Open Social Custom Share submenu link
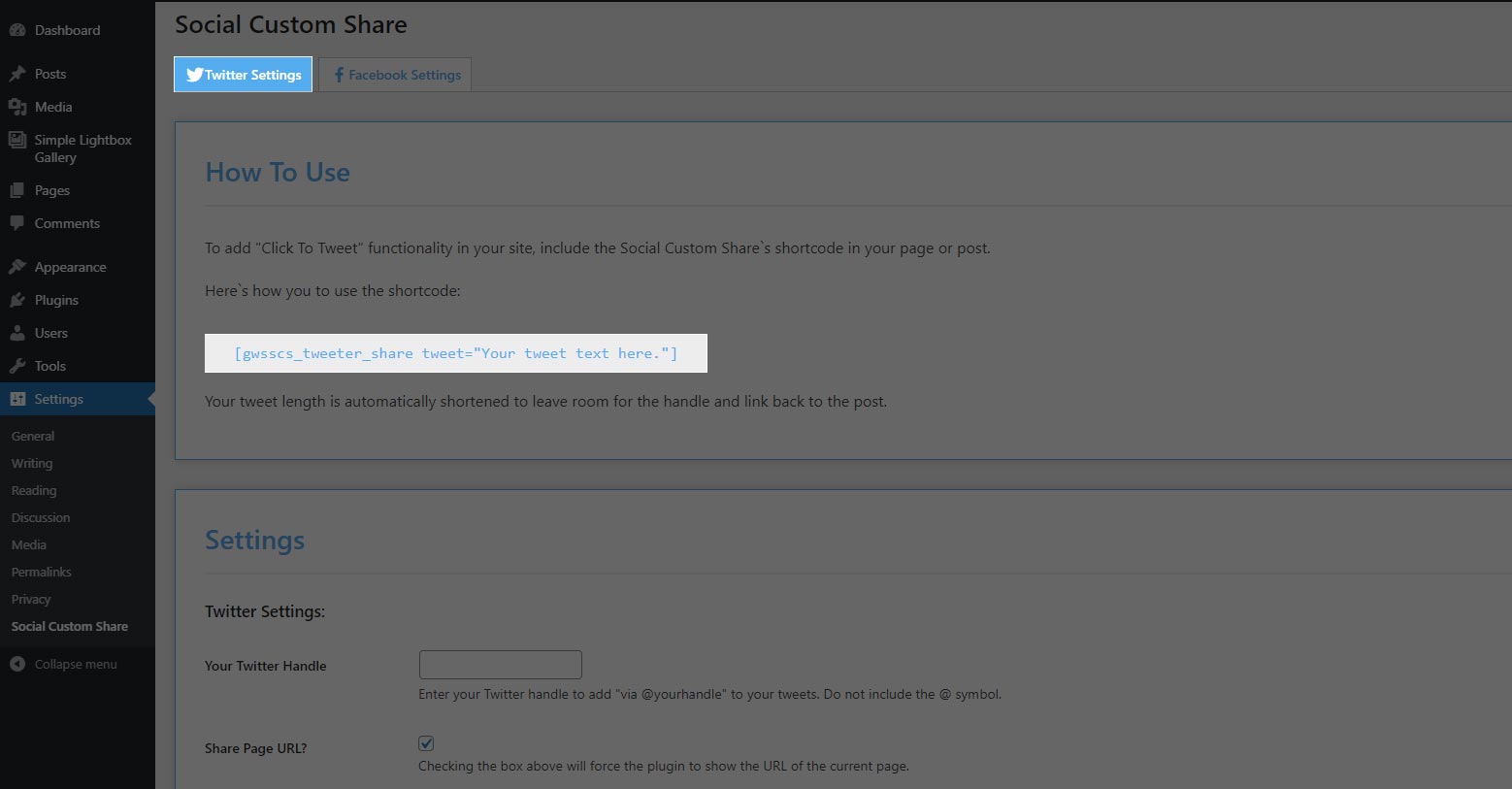 click(x=70, y=627)
